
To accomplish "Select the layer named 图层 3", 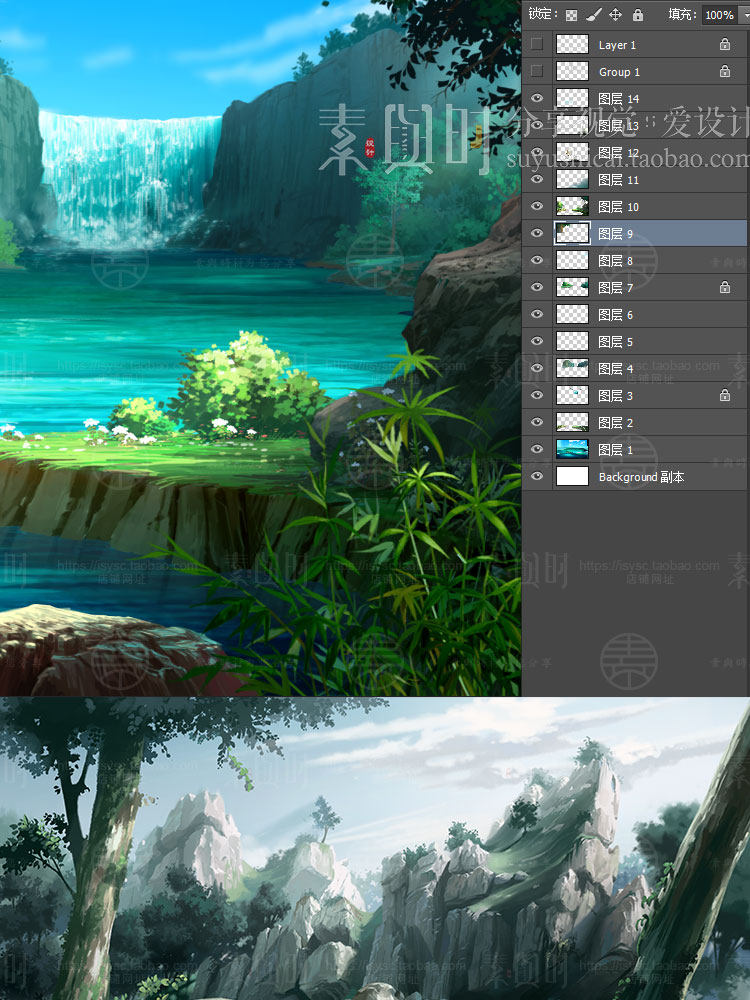I will pos(615,395).
